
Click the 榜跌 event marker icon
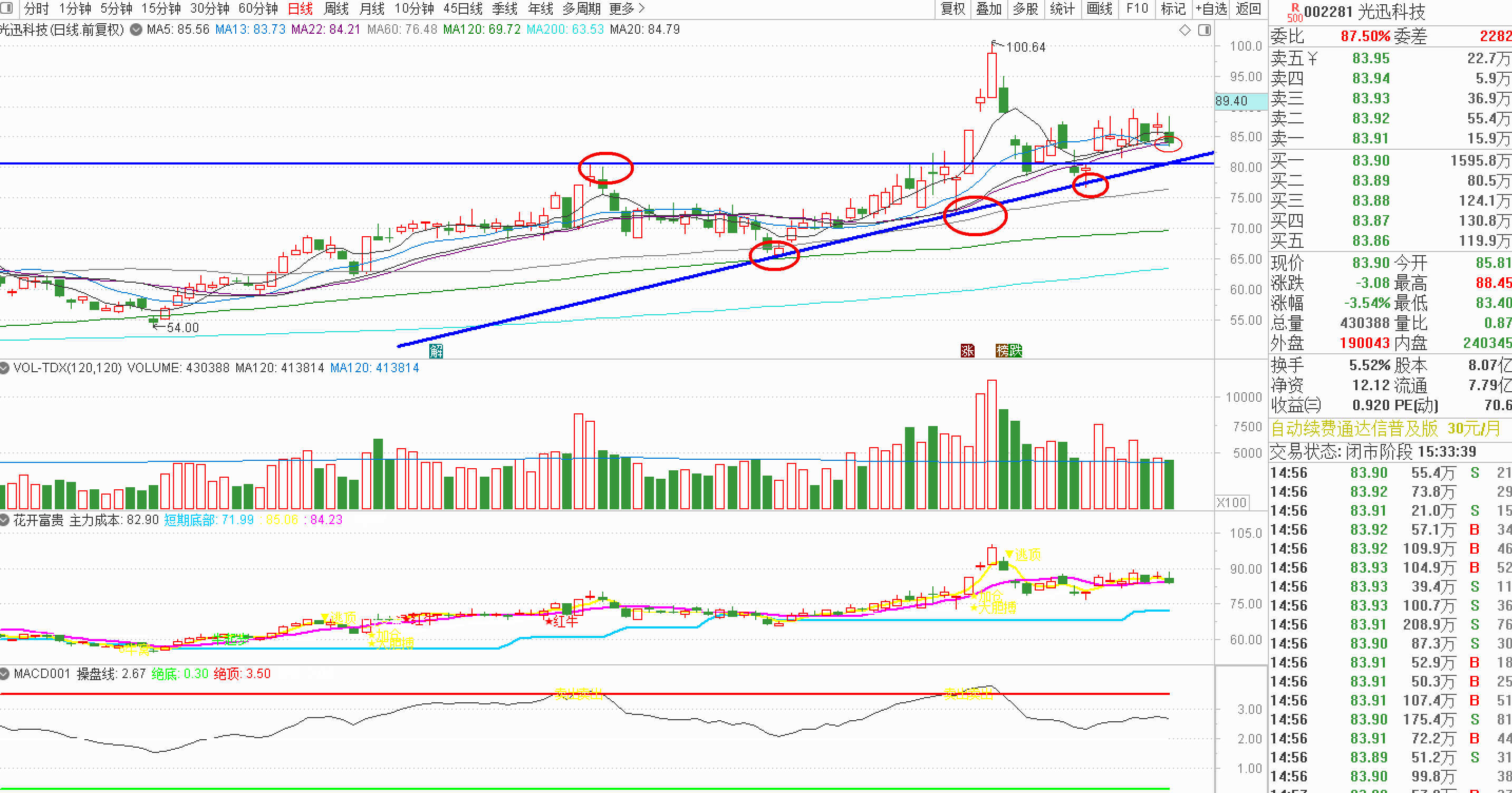click(1009, 351)
